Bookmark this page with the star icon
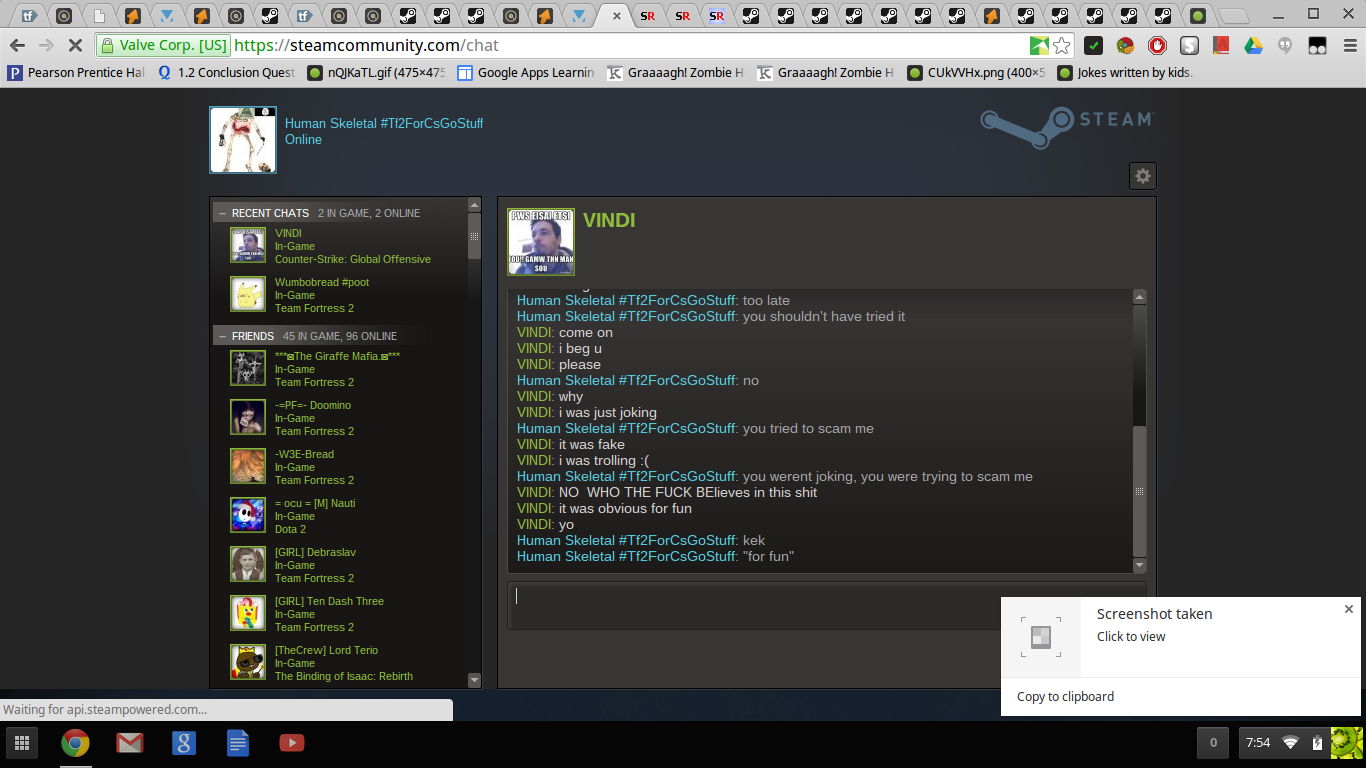The width and height of the screenshot is (1366, 768). 1062,46
